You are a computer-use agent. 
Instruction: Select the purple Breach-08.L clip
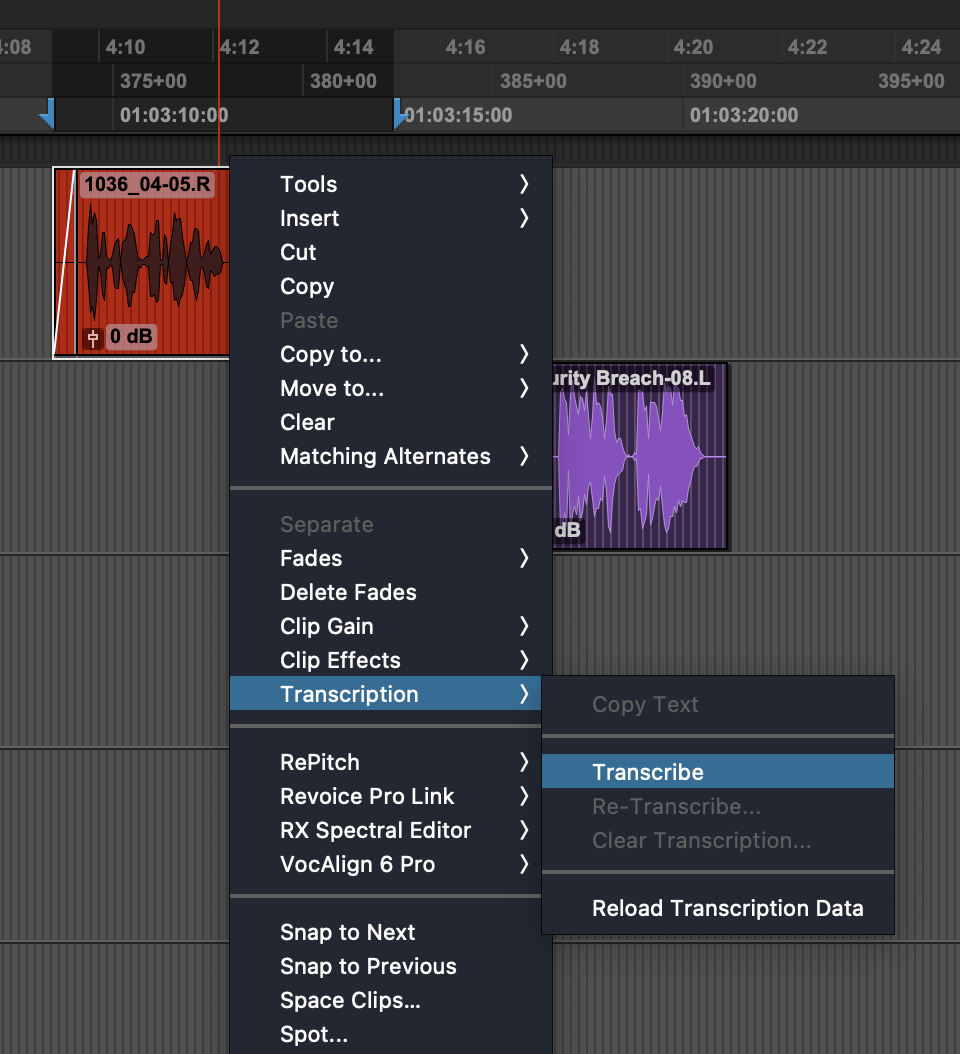point(640,457)
